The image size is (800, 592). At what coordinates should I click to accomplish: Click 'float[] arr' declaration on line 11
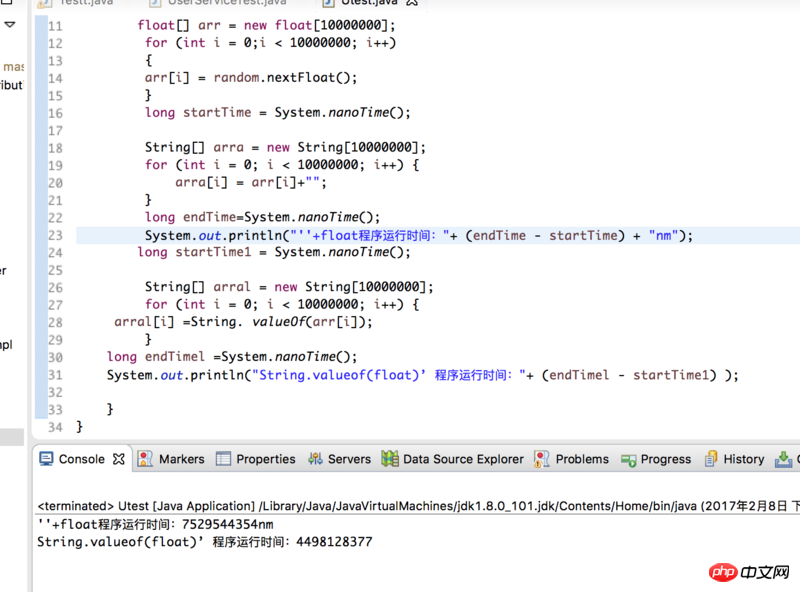(x=179, y=26)
